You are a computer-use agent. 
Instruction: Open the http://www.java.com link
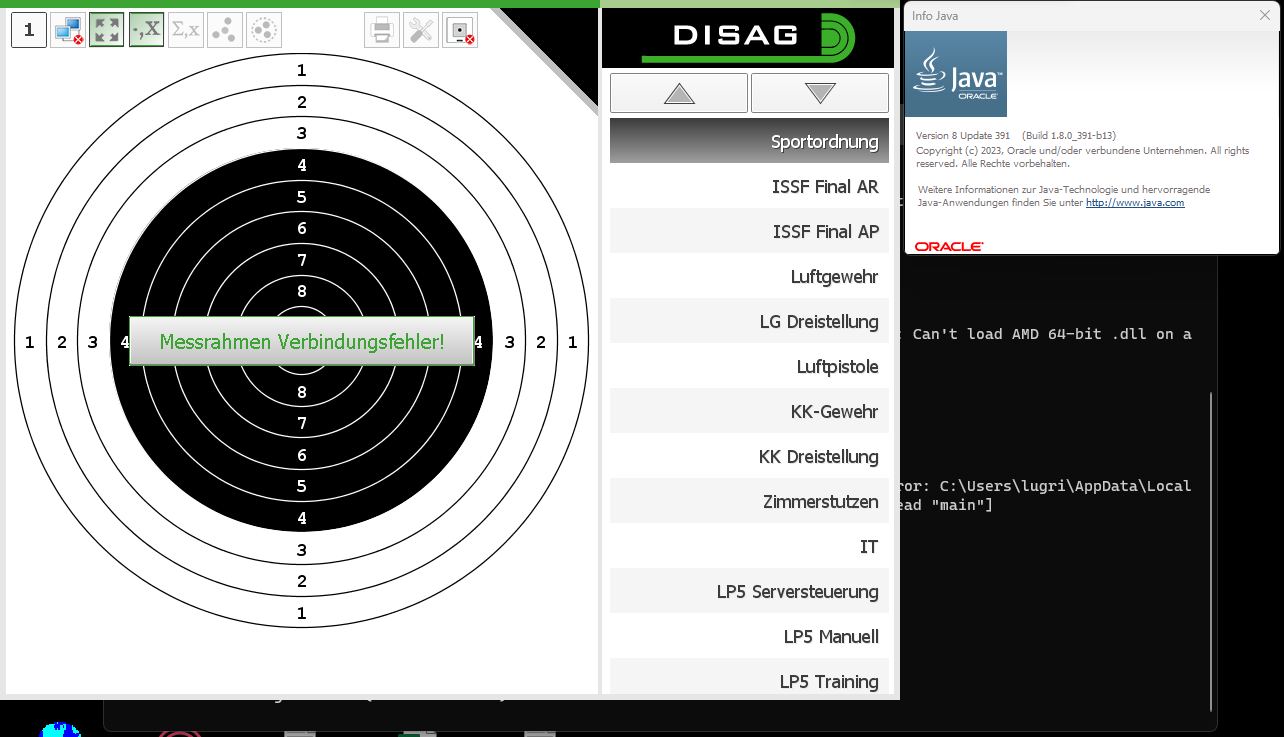click(1135, 202)
